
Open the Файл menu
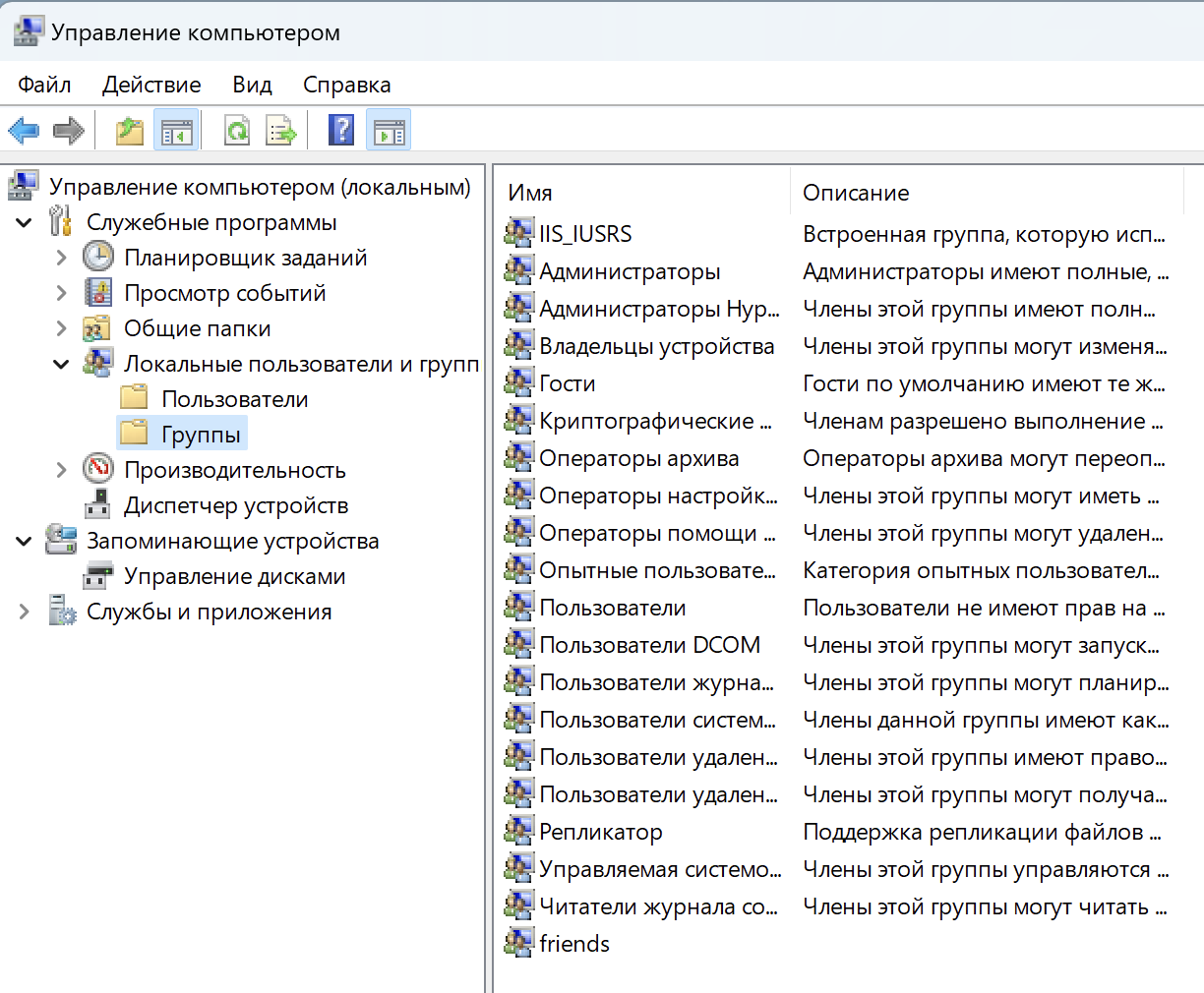tap(44, 85)
